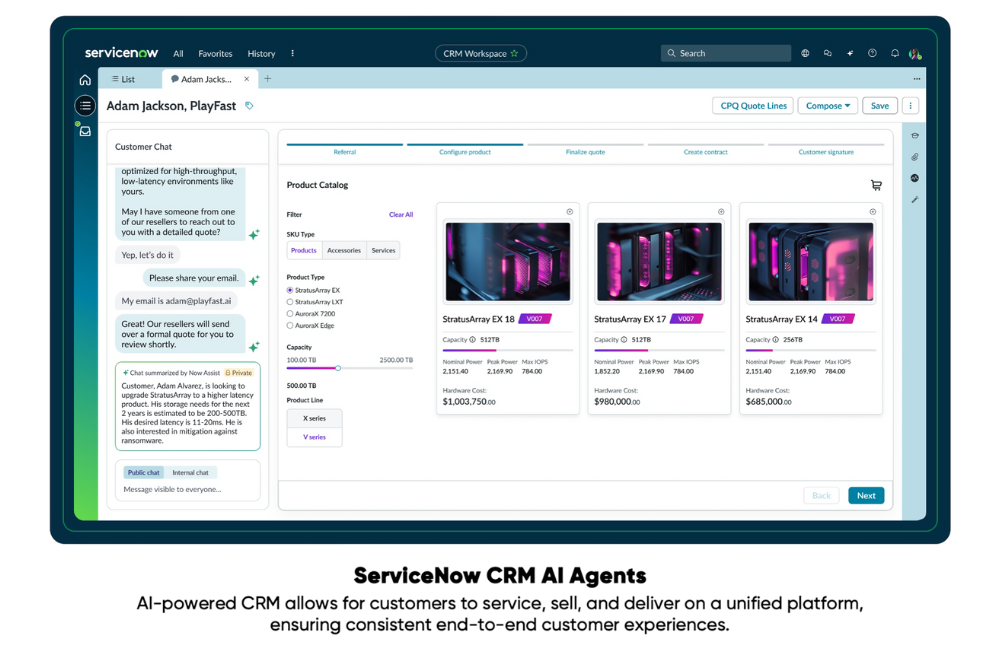Image resolution: width=1000 pixels, height=650 pixels.
Task: Open the attachments paperclip in right sidebar
Action: [914, 157]
